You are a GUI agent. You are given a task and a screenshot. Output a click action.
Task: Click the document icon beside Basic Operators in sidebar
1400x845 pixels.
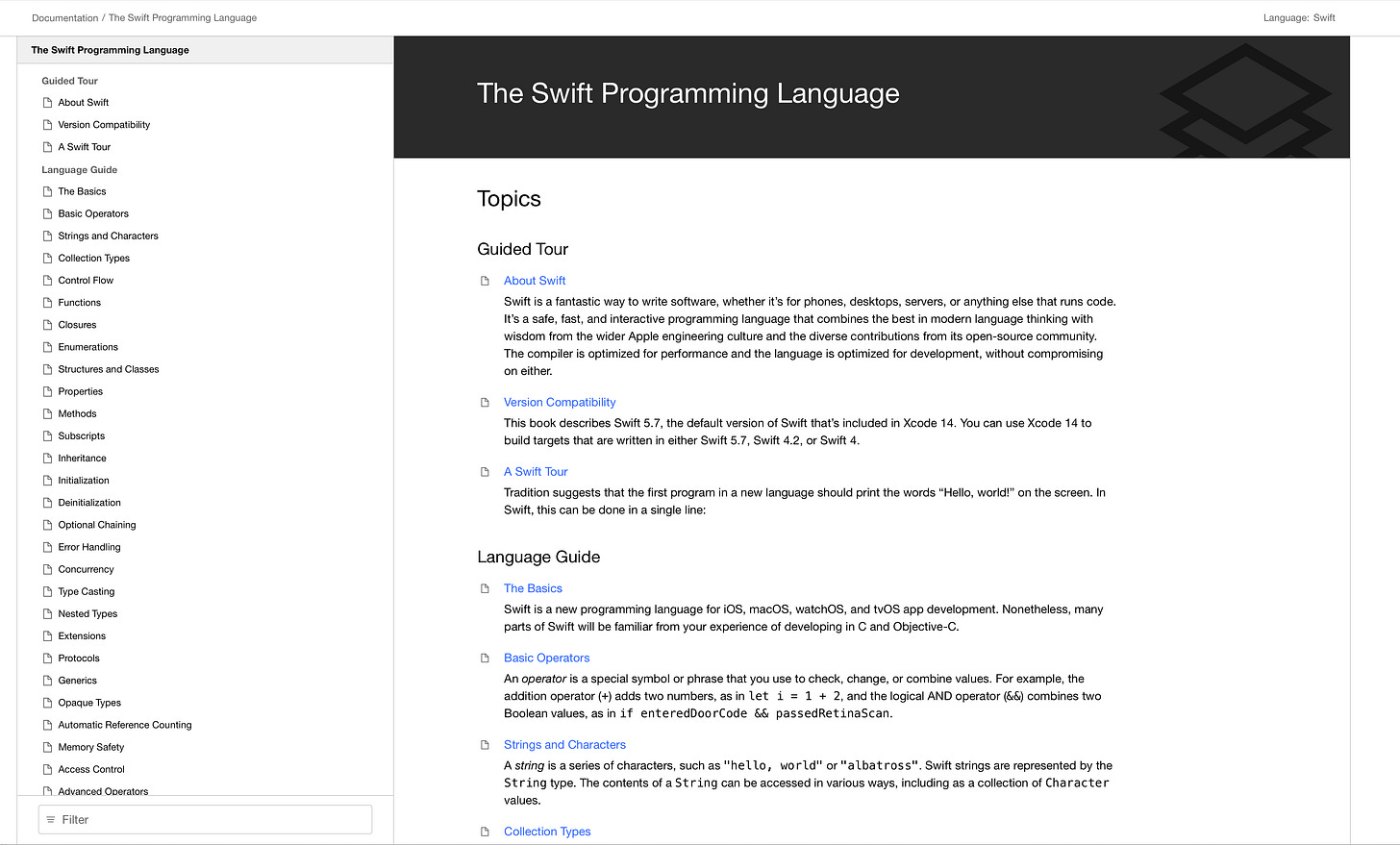[47, 213]
